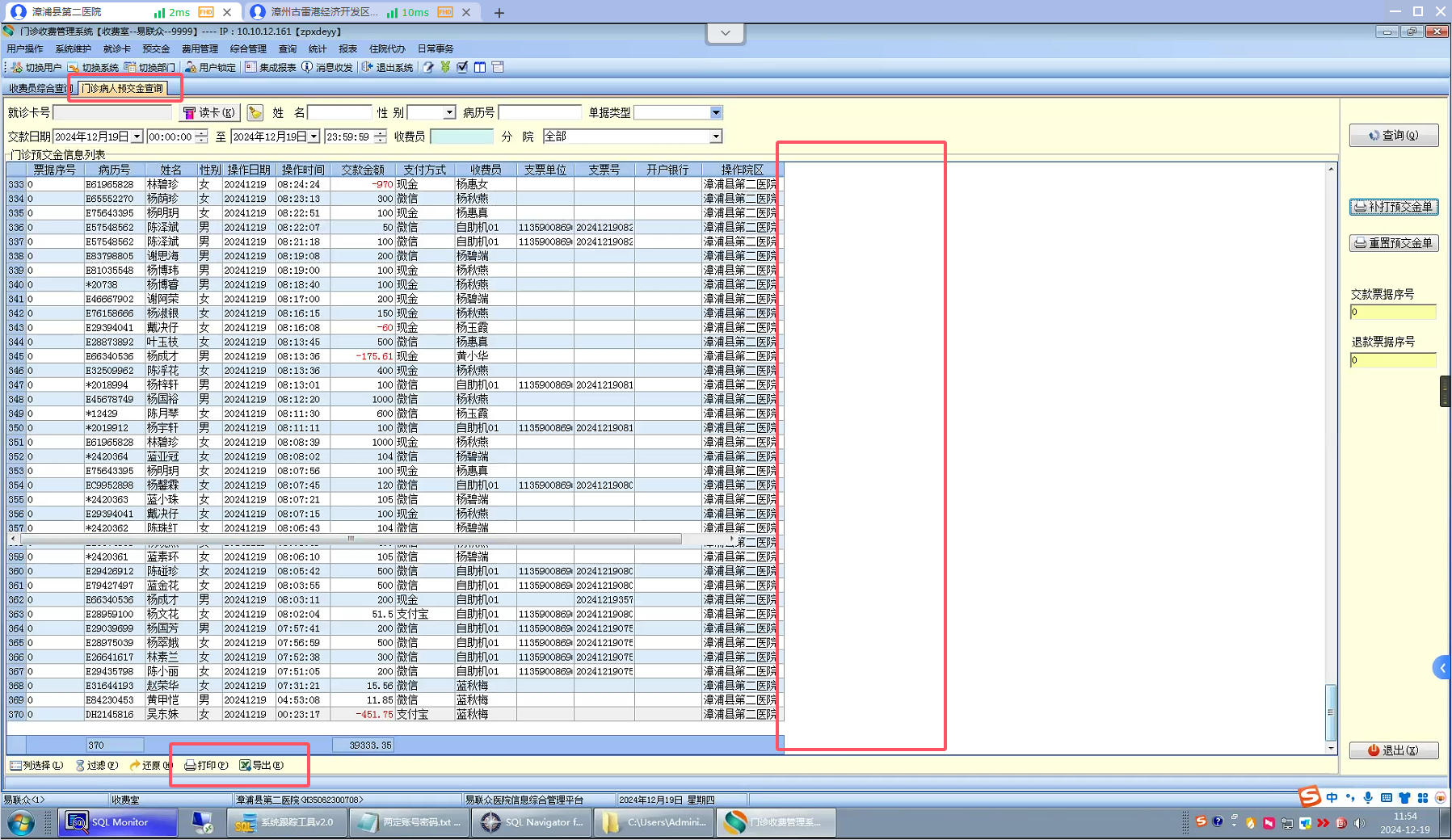This screenshot has width=1452, height=840.
Task: Click the green yen toolbar icon
Action: 445,67
